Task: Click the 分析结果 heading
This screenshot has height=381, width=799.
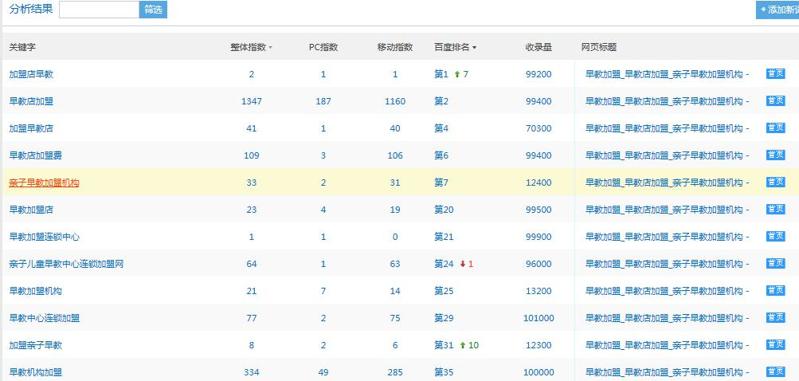Action: tap(31, 9)
